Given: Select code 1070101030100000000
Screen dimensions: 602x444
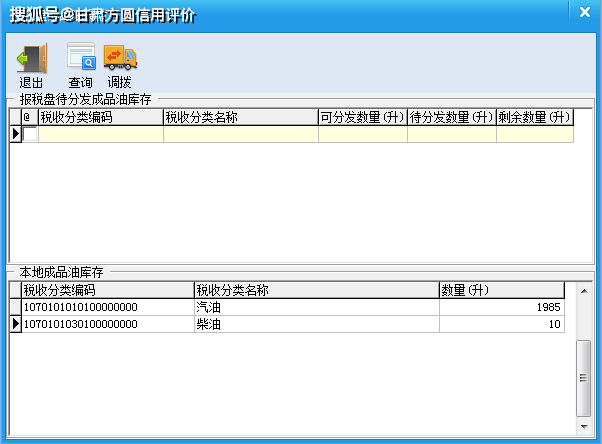Looking at the screenshot, I should click(81, 324).
